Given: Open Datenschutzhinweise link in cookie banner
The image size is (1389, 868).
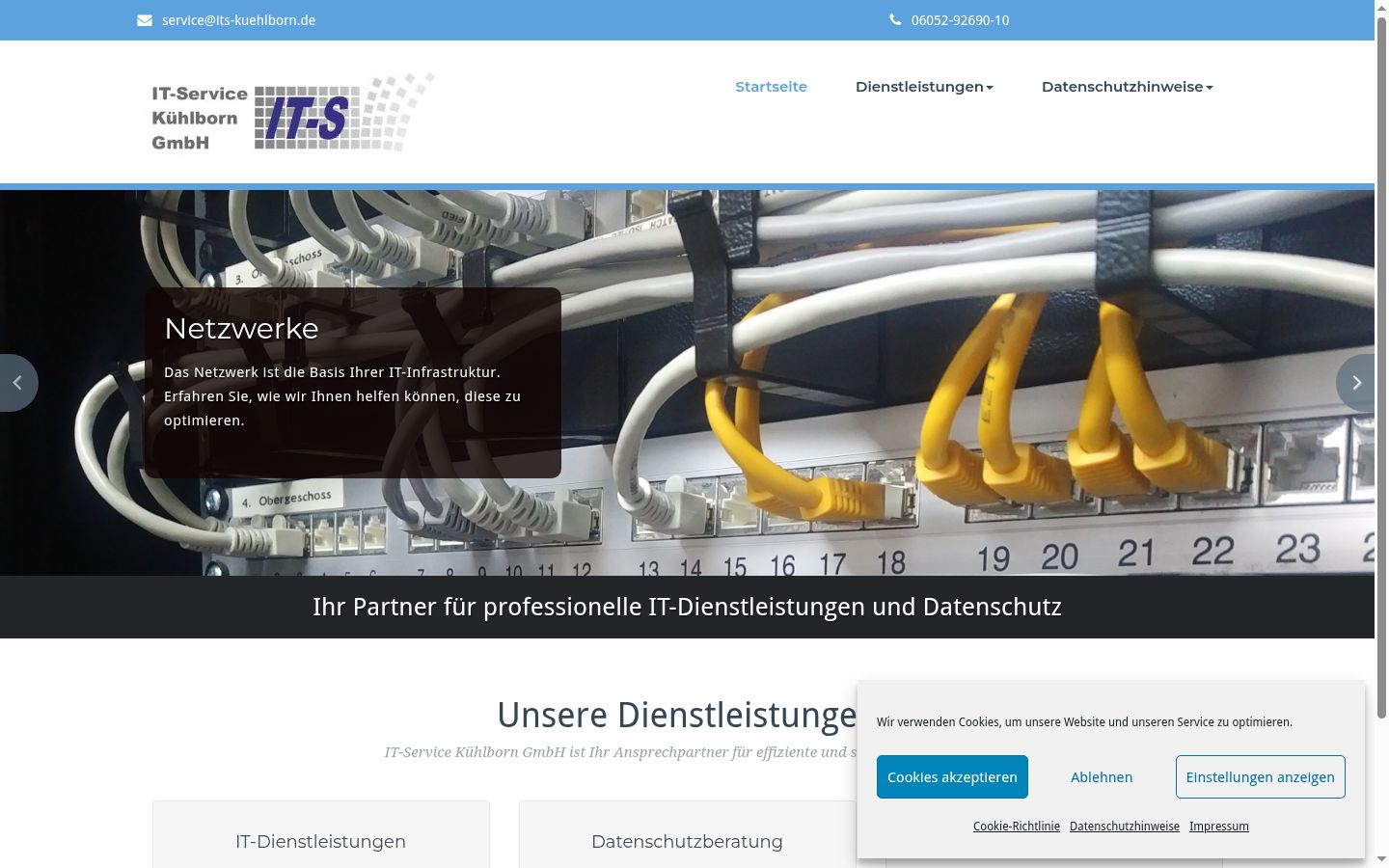Looking at the screenshot, I should pyautogui.click(x=1125, y=827).
